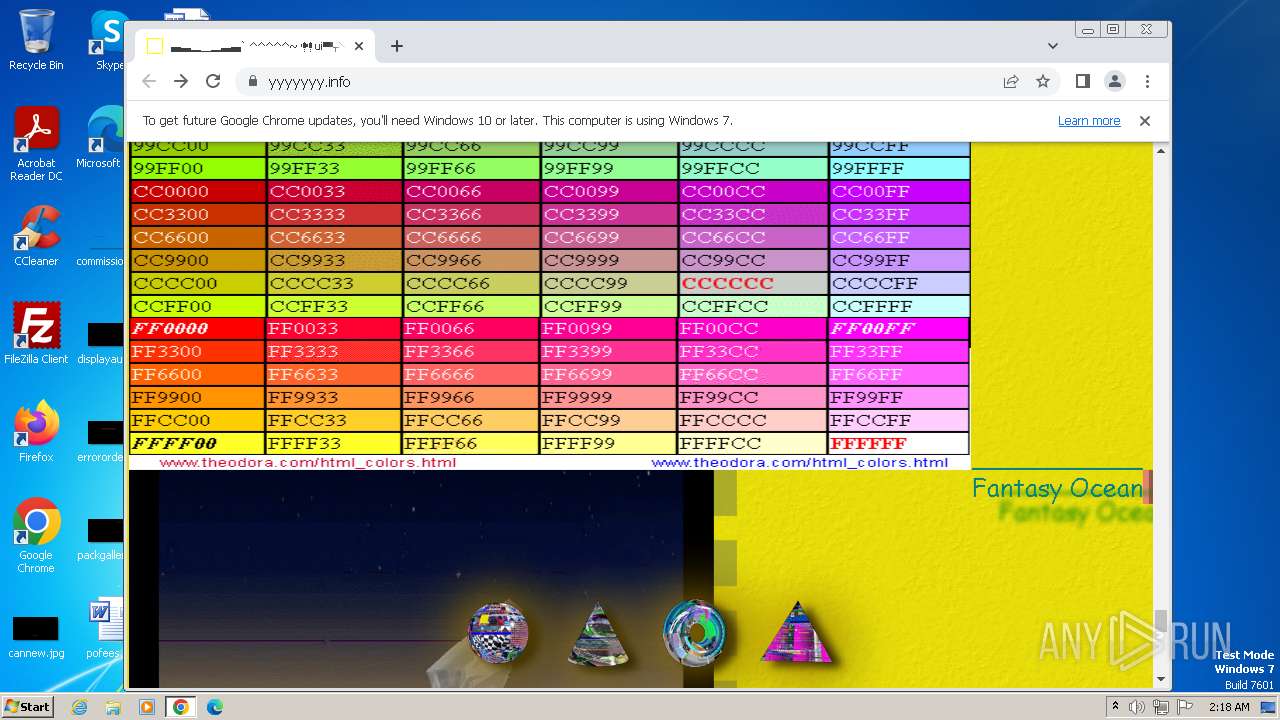Launch Microsoft Edge from the taskbar
This screenshot has height=720, width=1280.
[x=215, y=707]
